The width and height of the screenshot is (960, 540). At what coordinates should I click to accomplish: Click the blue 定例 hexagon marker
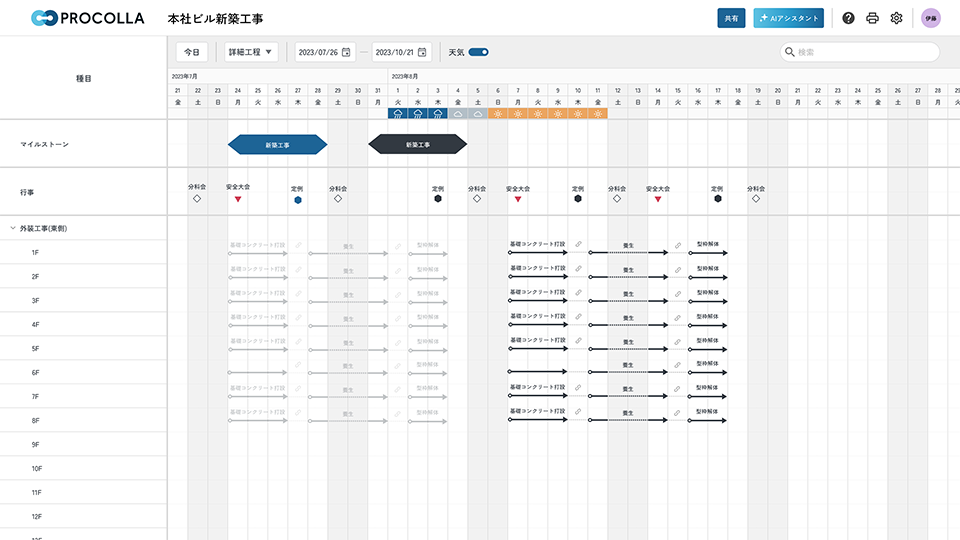[x=298, y=200]
